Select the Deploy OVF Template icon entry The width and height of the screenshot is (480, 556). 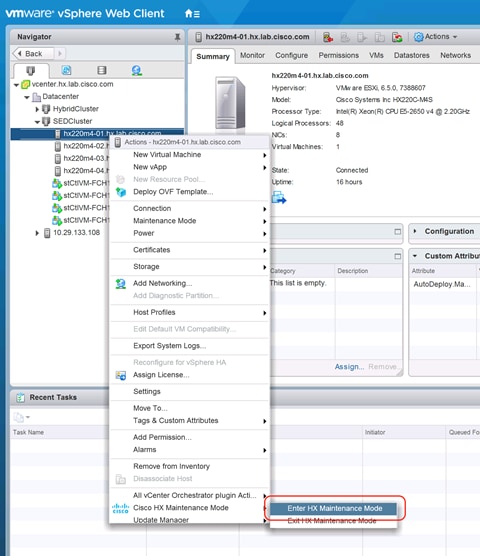click(x=121, y=192)
